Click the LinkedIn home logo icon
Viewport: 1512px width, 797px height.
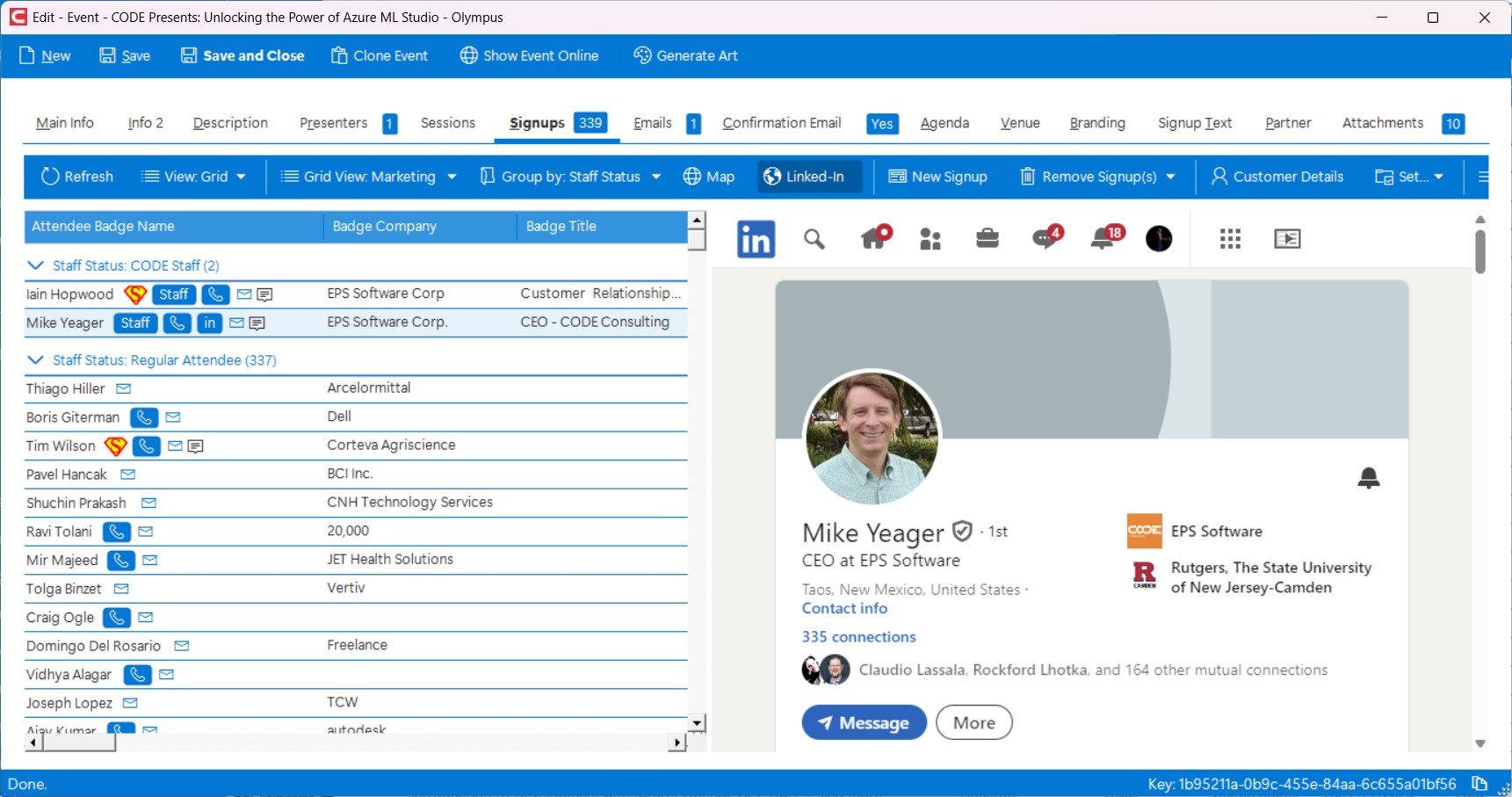pos(756,239)
